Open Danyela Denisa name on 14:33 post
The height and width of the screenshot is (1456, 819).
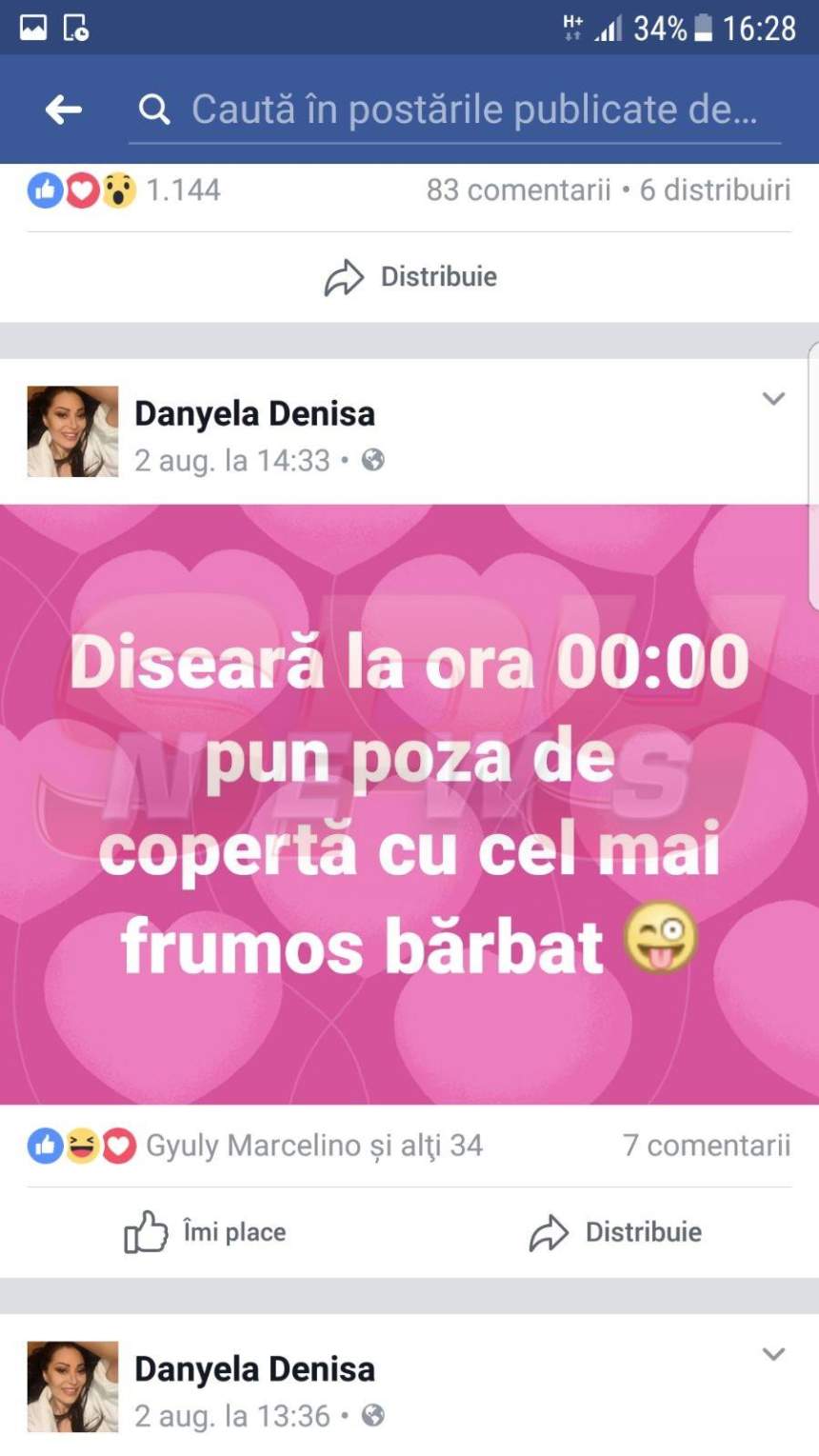(x=254, y=413)
